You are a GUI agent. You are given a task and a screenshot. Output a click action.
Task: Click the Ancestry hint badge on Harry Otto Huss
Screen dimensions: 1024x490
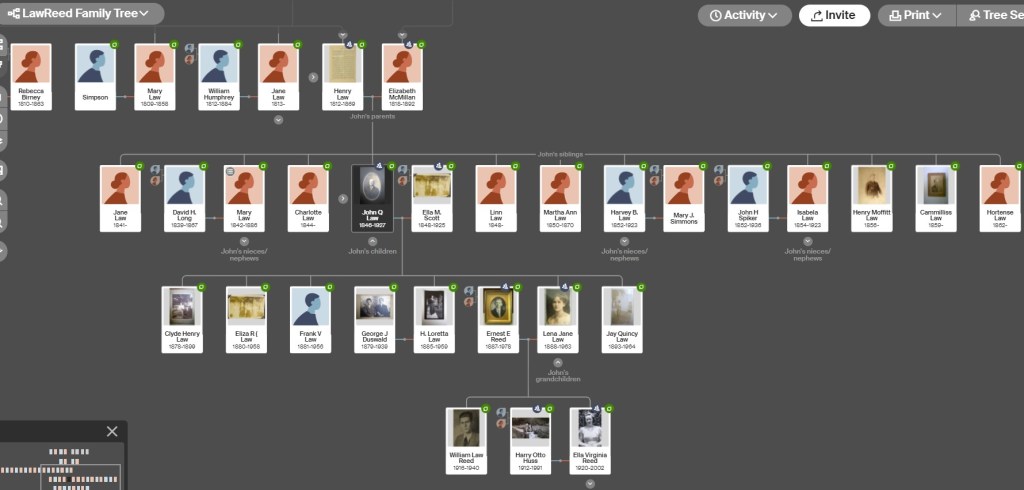[536, 409]
